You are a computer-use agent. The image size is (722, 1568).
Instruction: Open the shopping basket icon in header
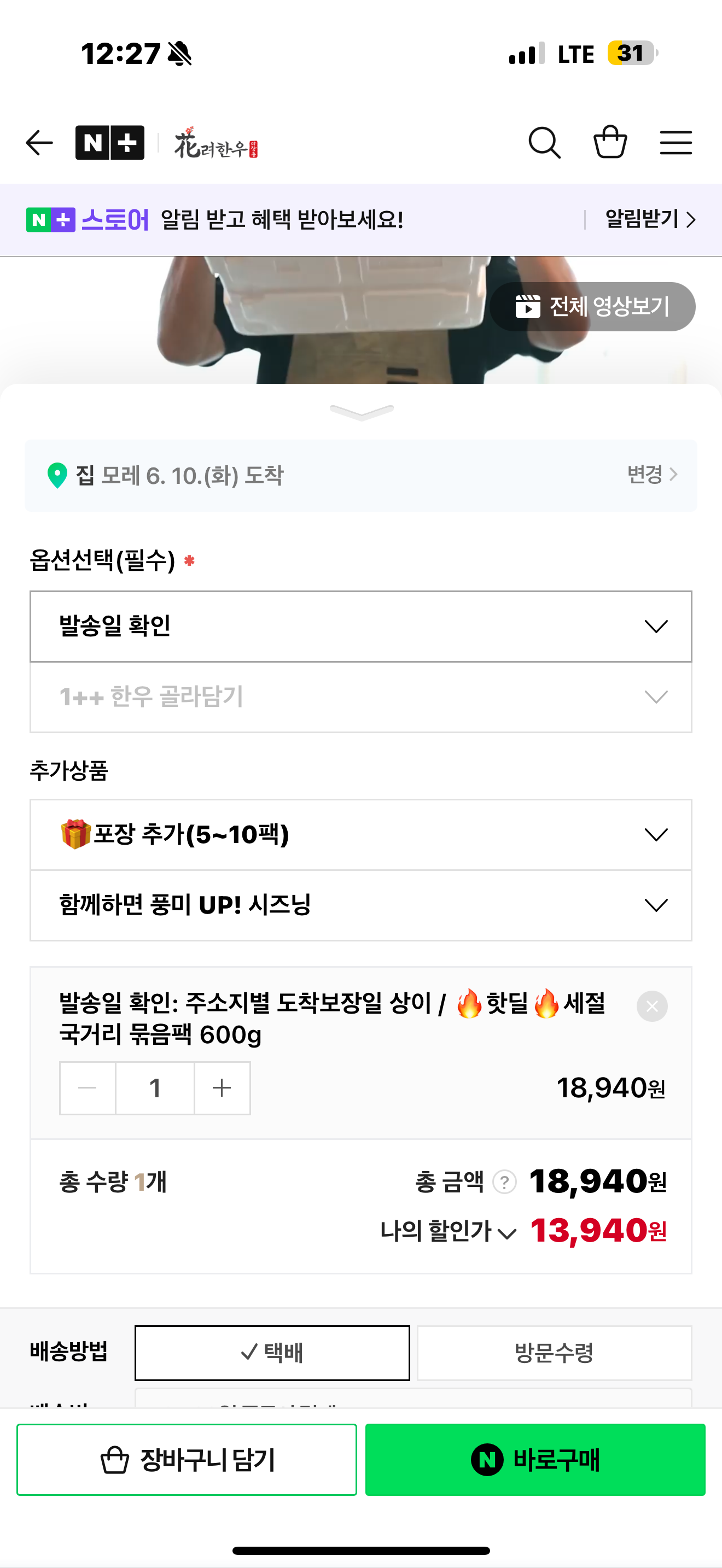click(610, 143)
